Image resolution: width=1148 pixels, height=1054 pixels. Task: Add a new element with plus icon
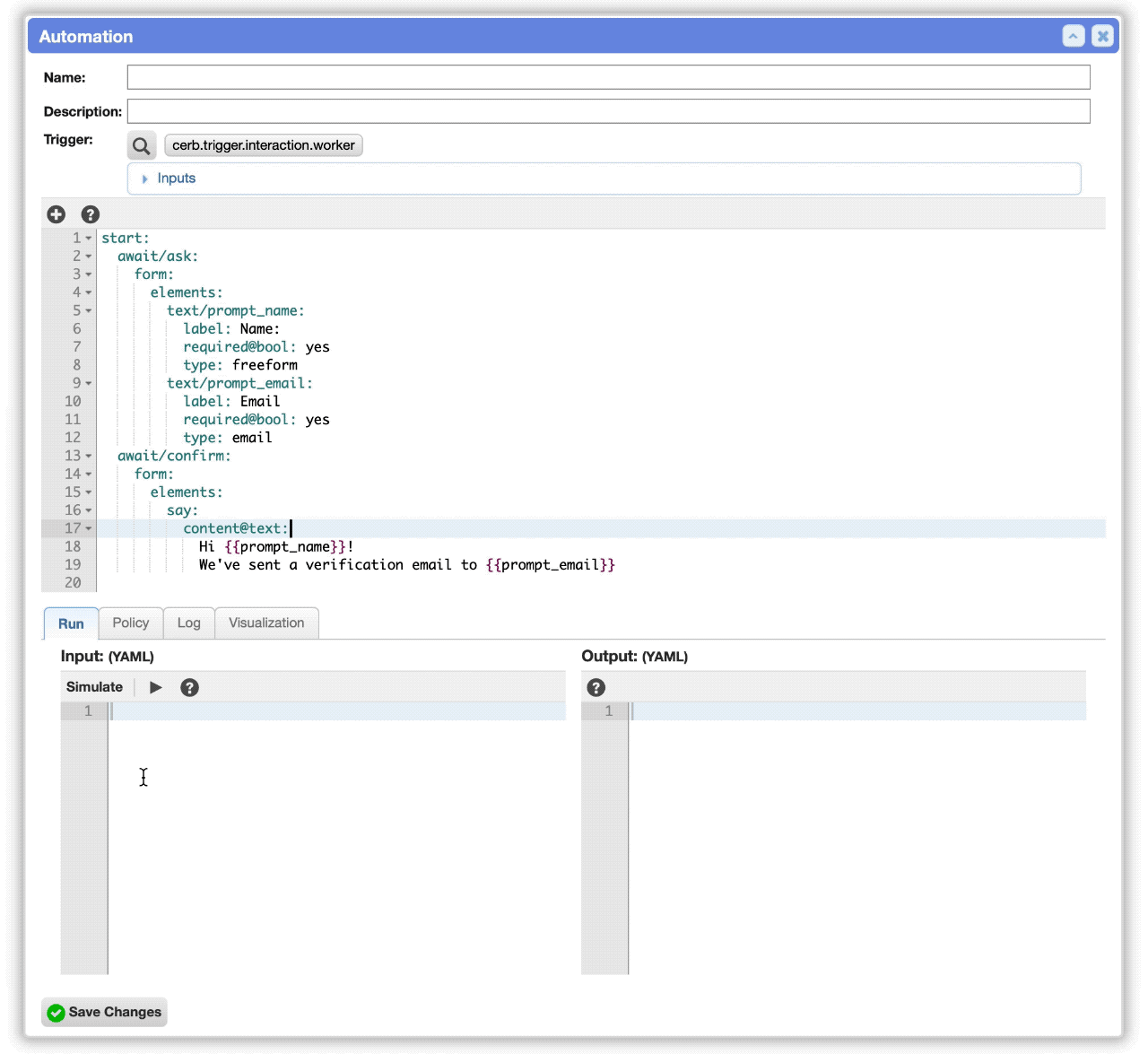pyautogui.click(x=57, y=214)
